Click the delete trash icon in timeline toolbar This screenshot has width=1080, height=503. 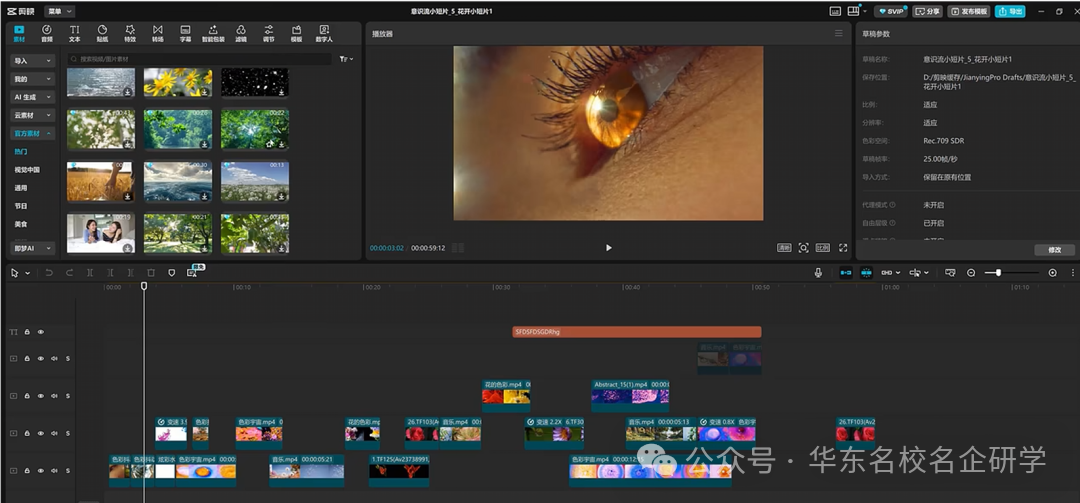click(x=151, y=272)
